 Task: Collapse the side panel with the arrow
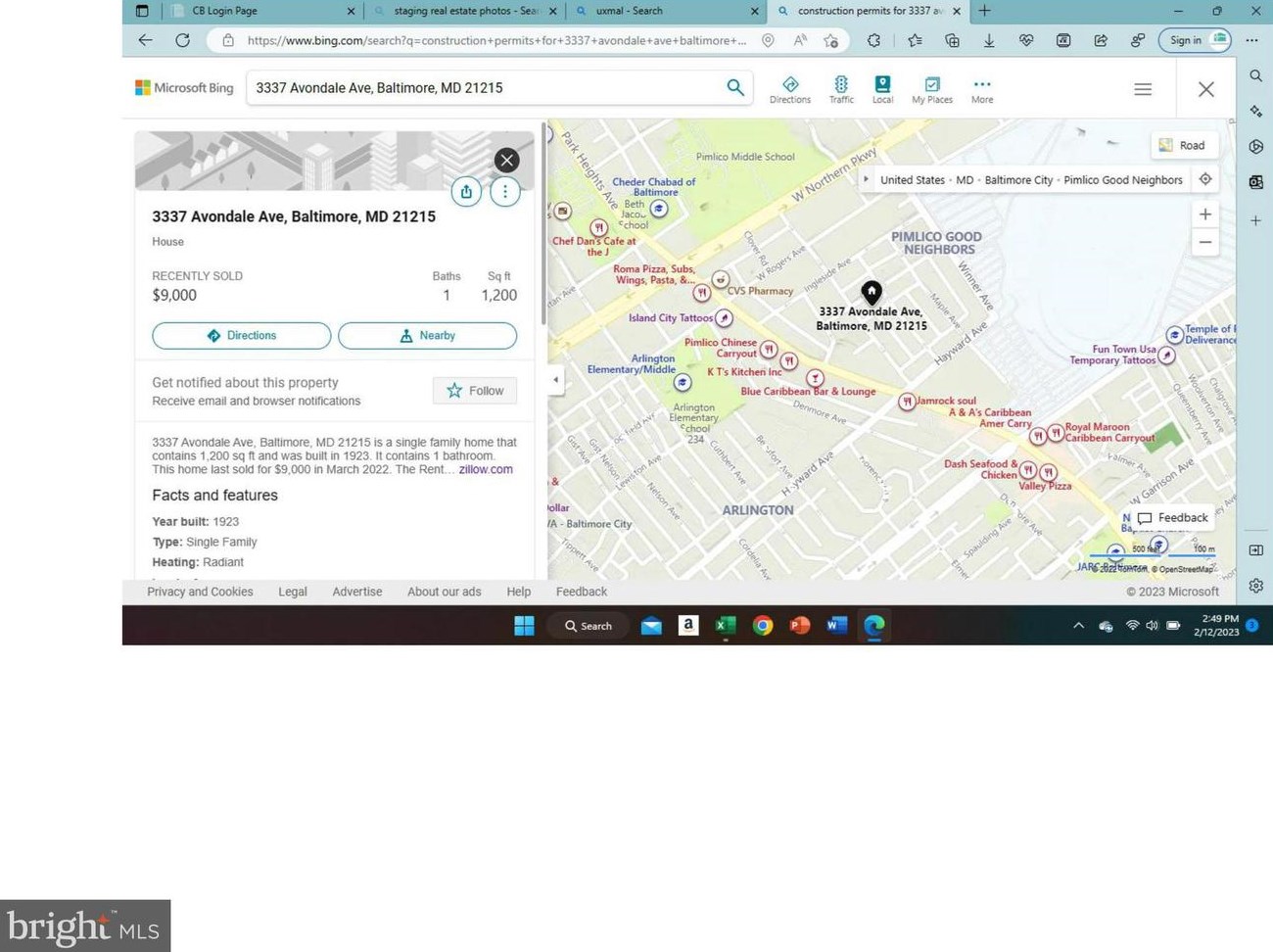(556, 380)
